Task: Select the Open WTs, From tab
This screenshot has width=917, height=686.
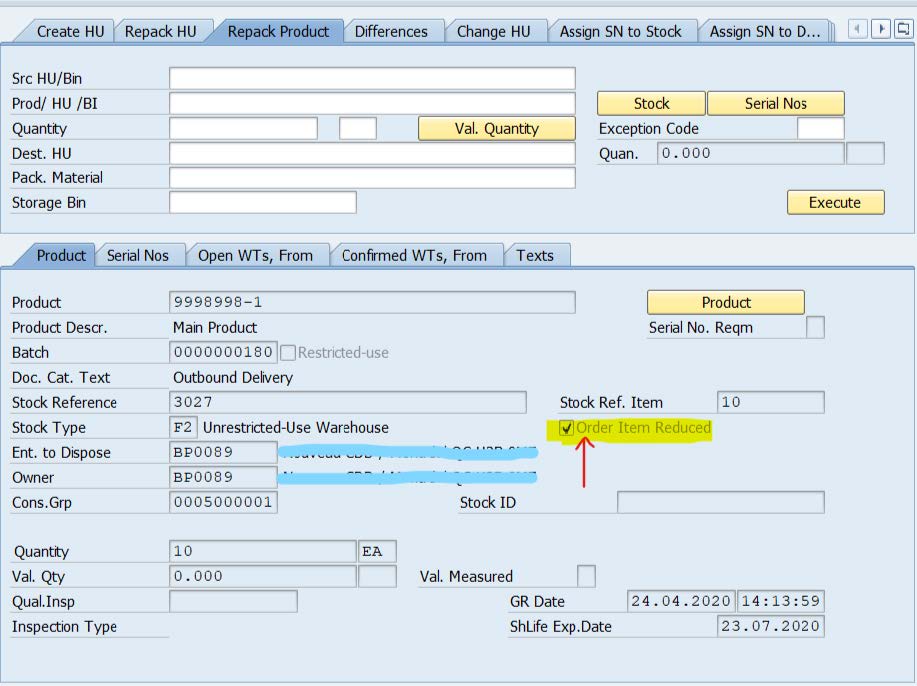Action: [255, 255]
